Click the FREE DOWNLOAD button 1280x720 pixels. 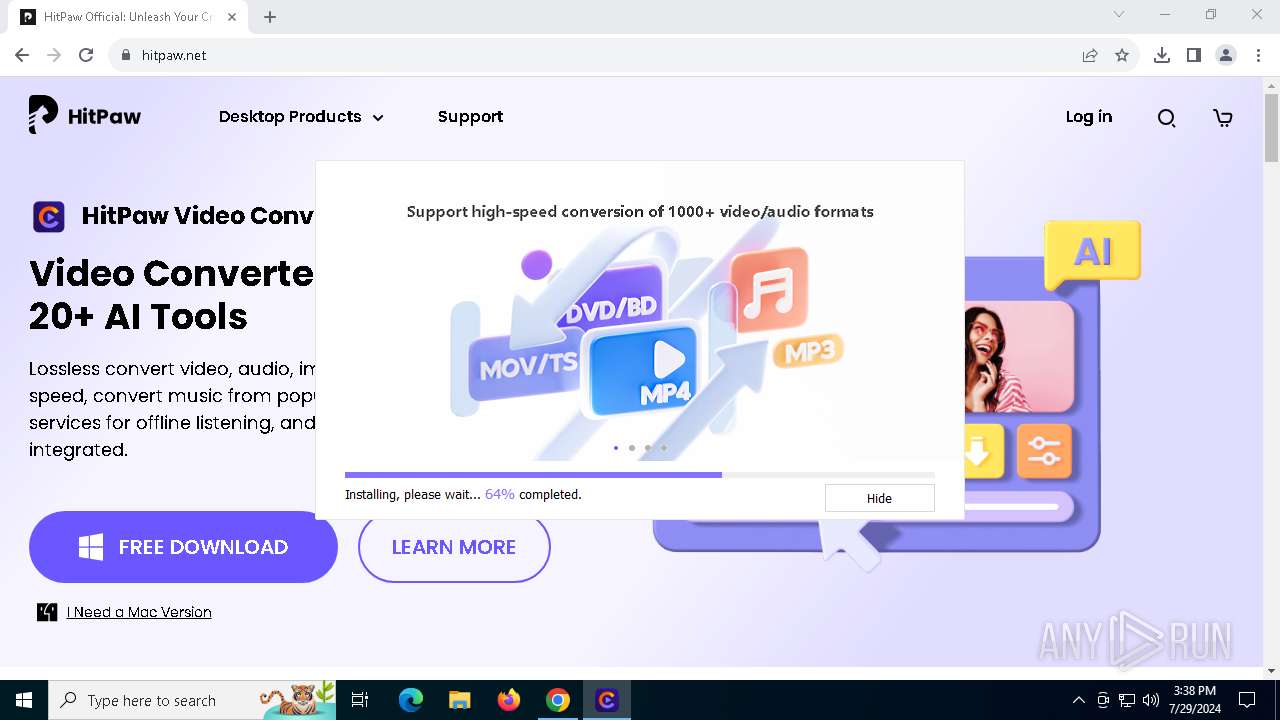click(183, 547)
